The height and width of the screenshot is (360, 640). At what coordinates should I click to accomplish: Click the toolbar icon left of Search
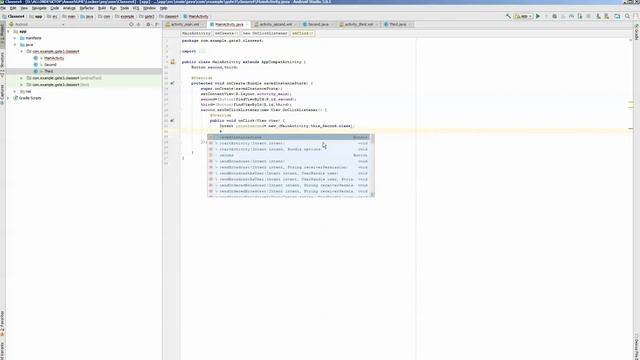click(617, 16)
